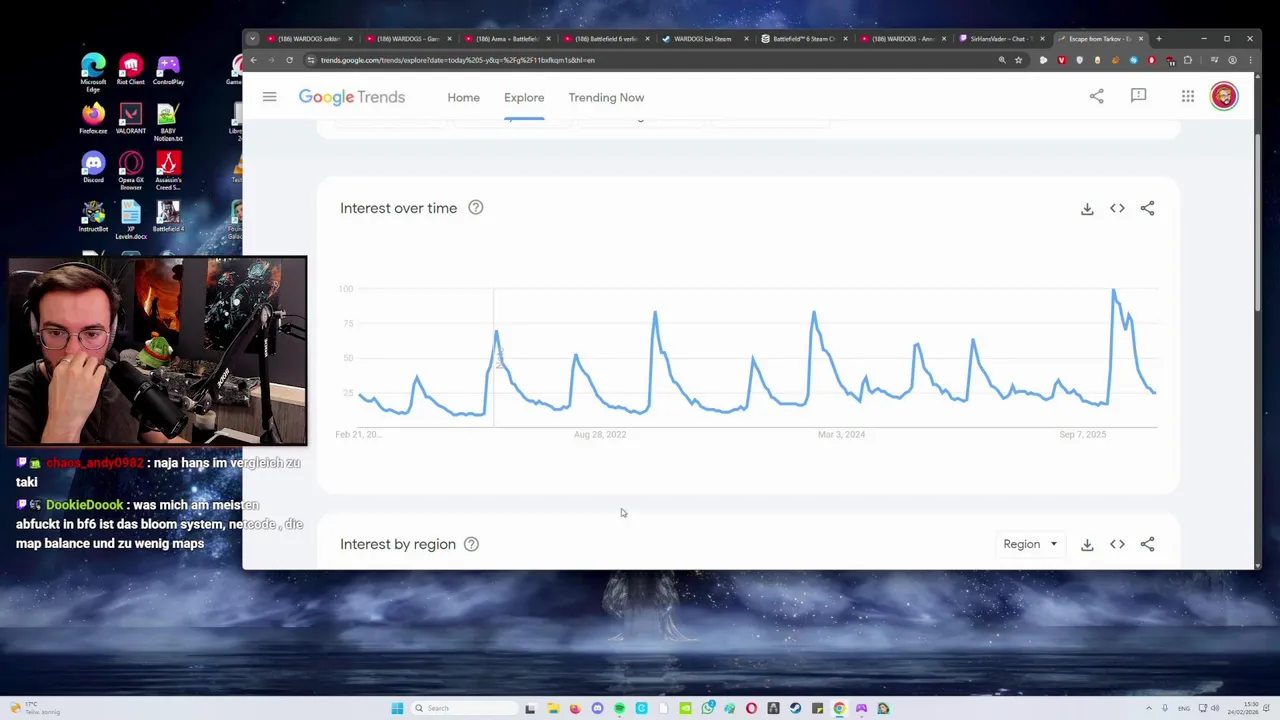The height and width of the screenshot is (720, 1280).
Task: Click chat username DookieDoook
Action: coord(84,506)
